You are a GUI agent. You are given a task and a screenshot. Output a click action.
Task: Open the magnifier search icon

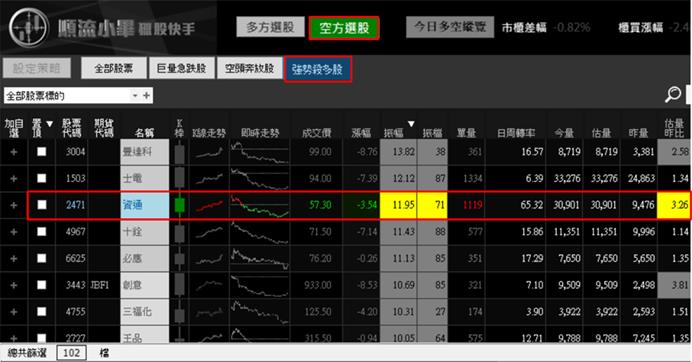(673, 94)
